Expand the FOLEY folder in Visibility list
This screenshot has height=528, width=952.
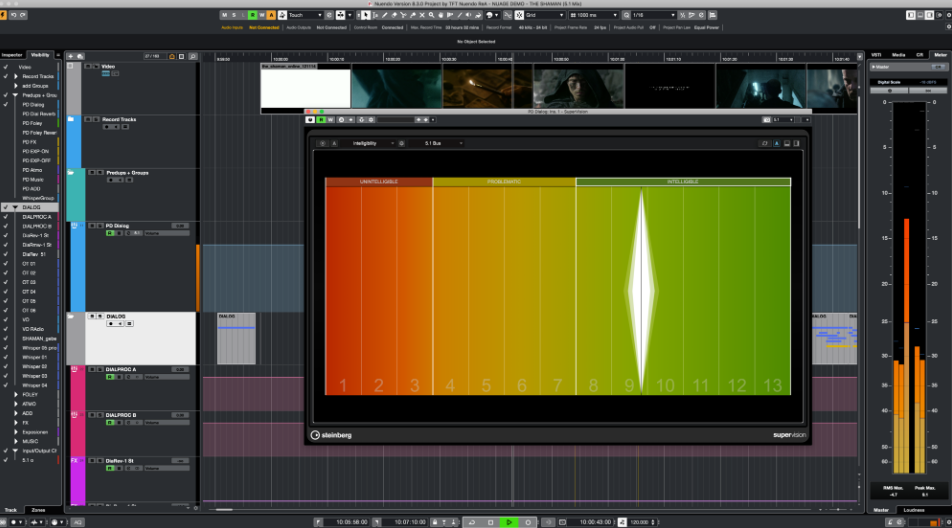16,394
